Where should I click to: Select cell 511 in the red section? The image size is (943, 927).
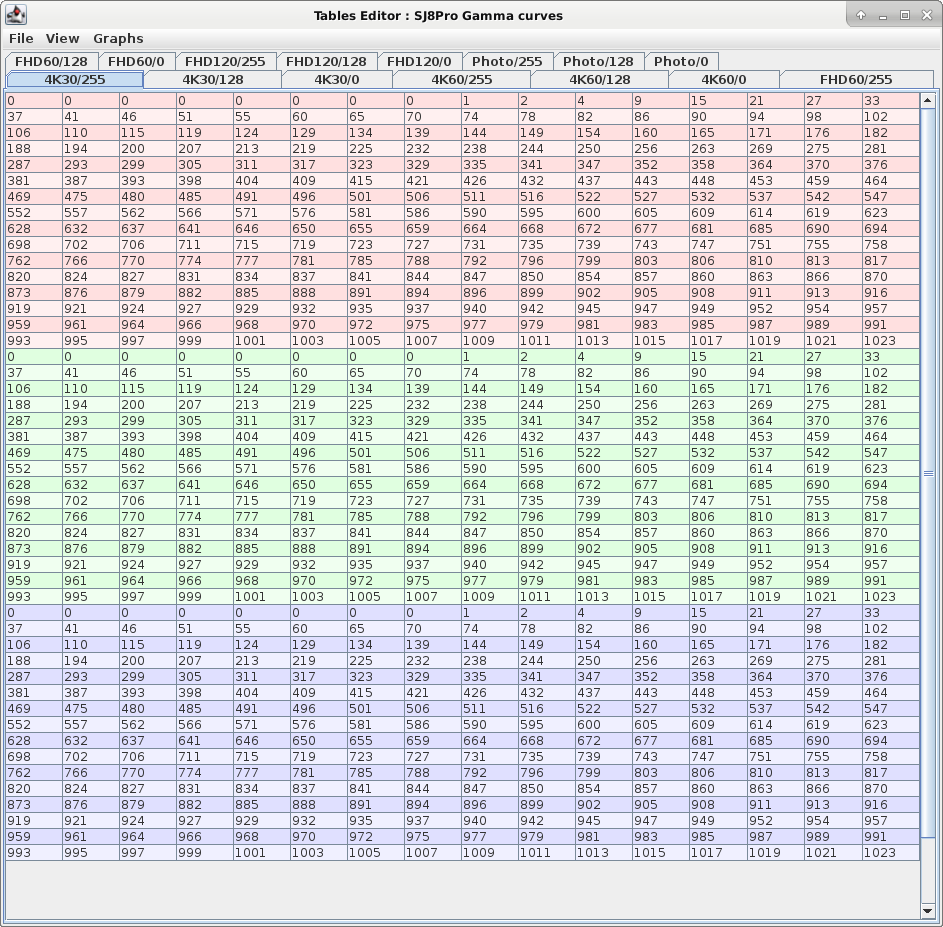490,197
